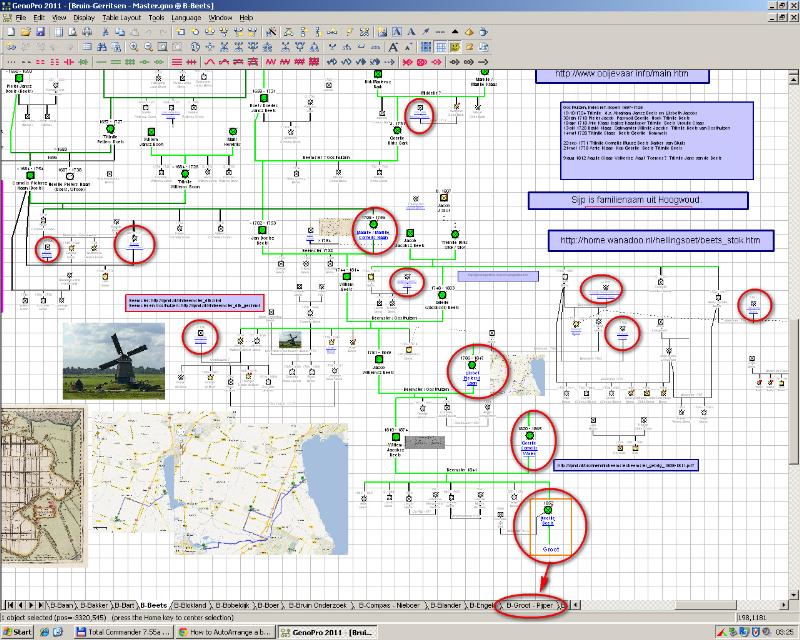Click the Open file folder icon
The image size is (800, 640).
(x=24, y=32)
